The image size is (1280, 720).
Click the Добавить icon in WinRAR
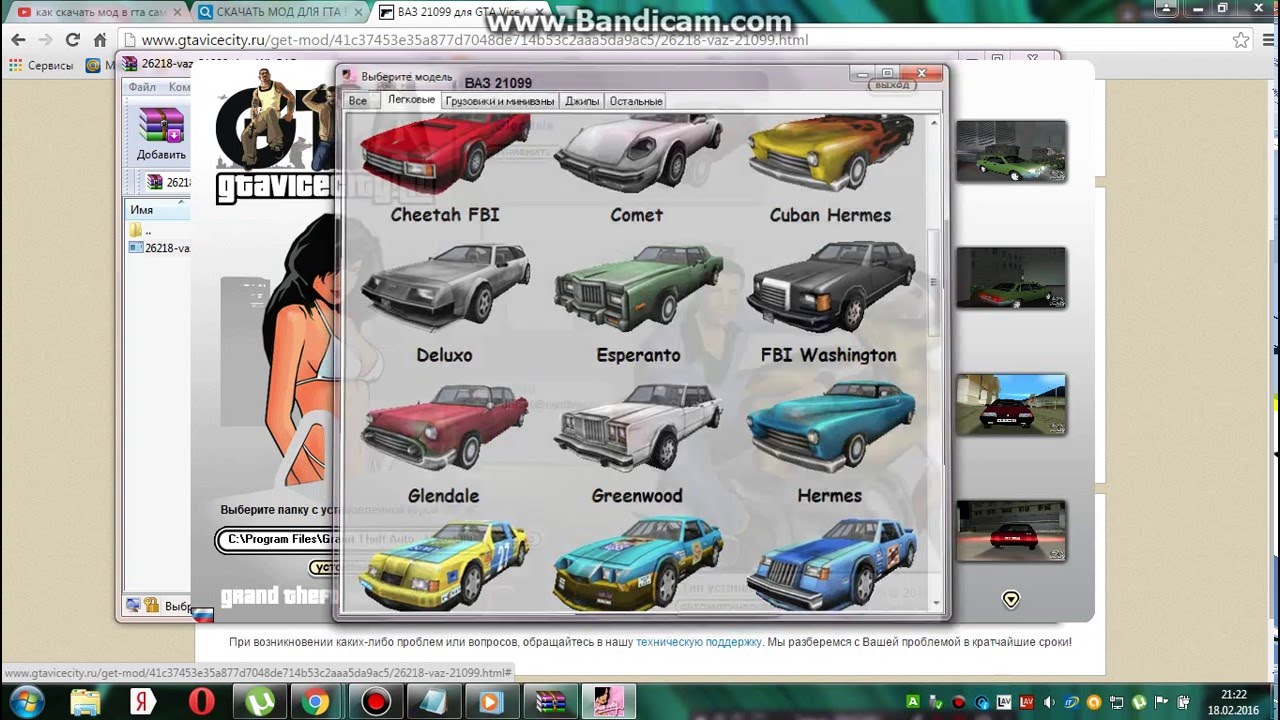pos(161,133)
